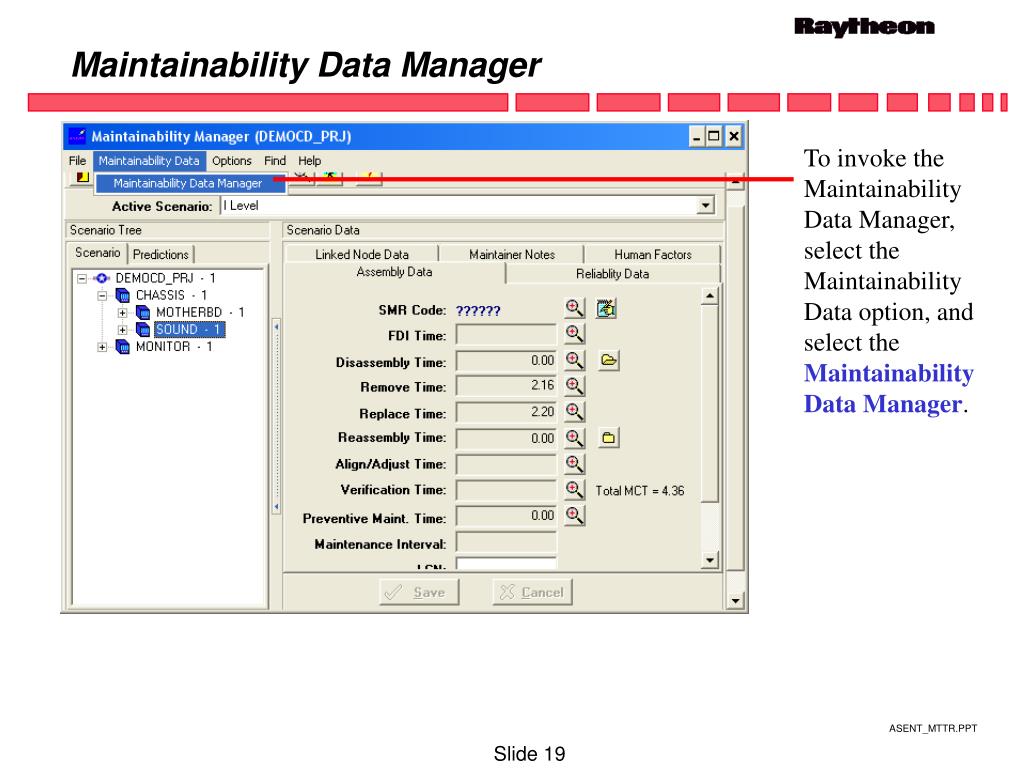Open the Maintainability Data menu
This screenshot has width=1024, height=768.
coord(149,161)
